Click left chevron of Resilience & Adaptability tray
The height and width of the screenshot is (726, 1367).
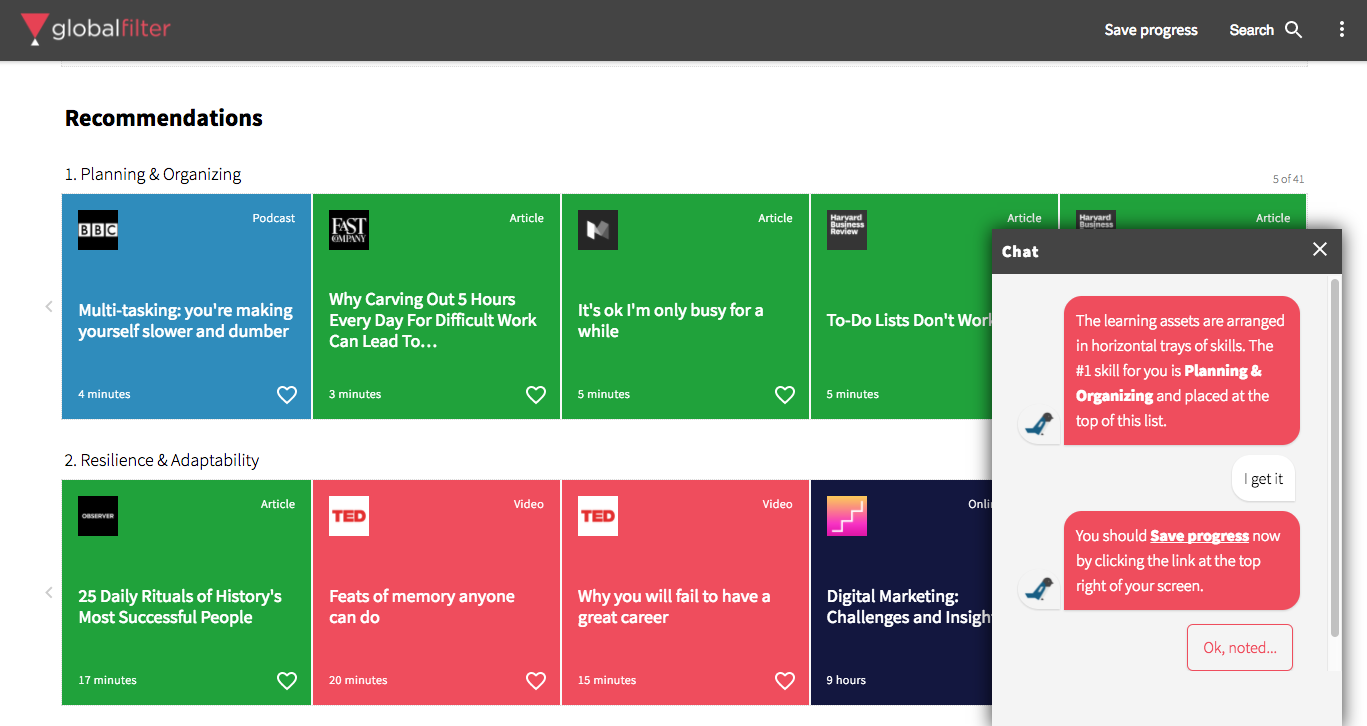pyautogui.click(x=49, y=593)
